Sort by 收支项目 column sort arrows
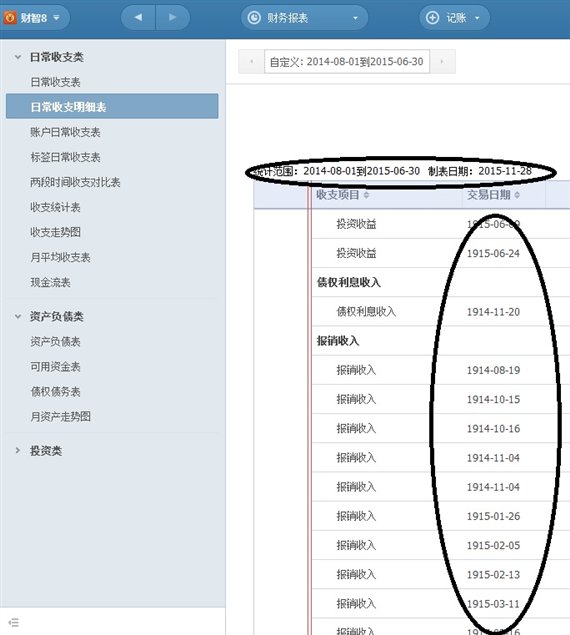 pyautogui.click(x=366, y=195)
